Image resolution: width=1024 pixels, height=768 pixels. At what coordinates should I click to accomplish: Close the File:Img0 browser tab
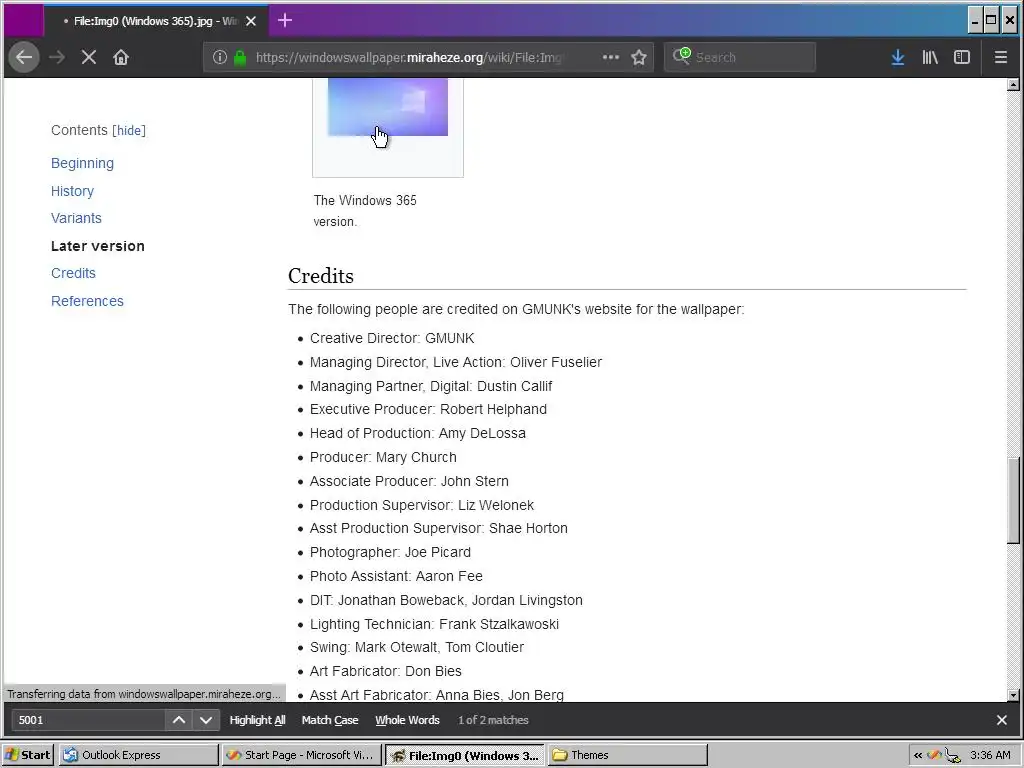coord(251,21)
